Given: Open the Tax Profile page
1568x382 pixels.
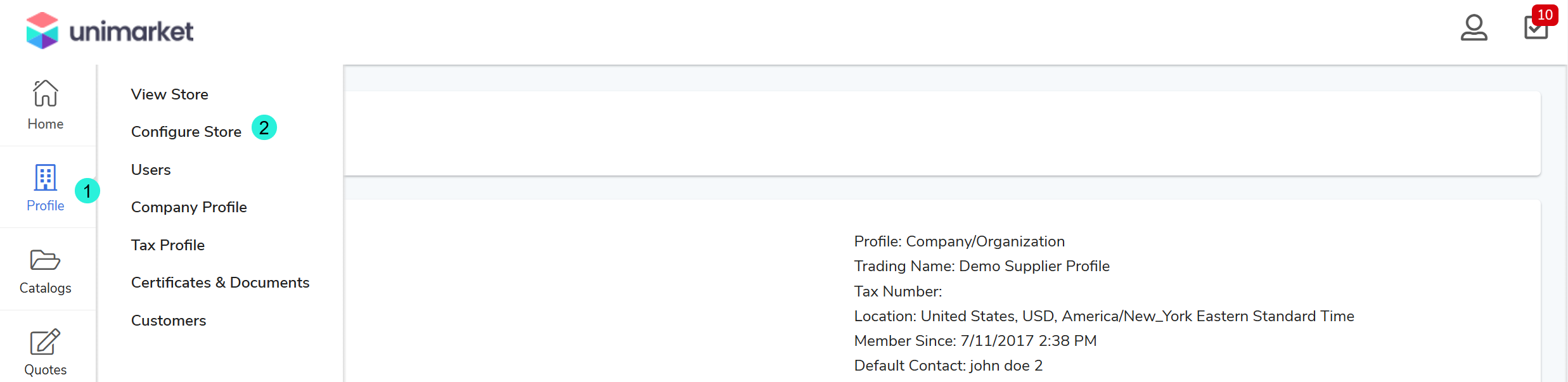Looking at the screenshot, I should [x=167, y=245].
